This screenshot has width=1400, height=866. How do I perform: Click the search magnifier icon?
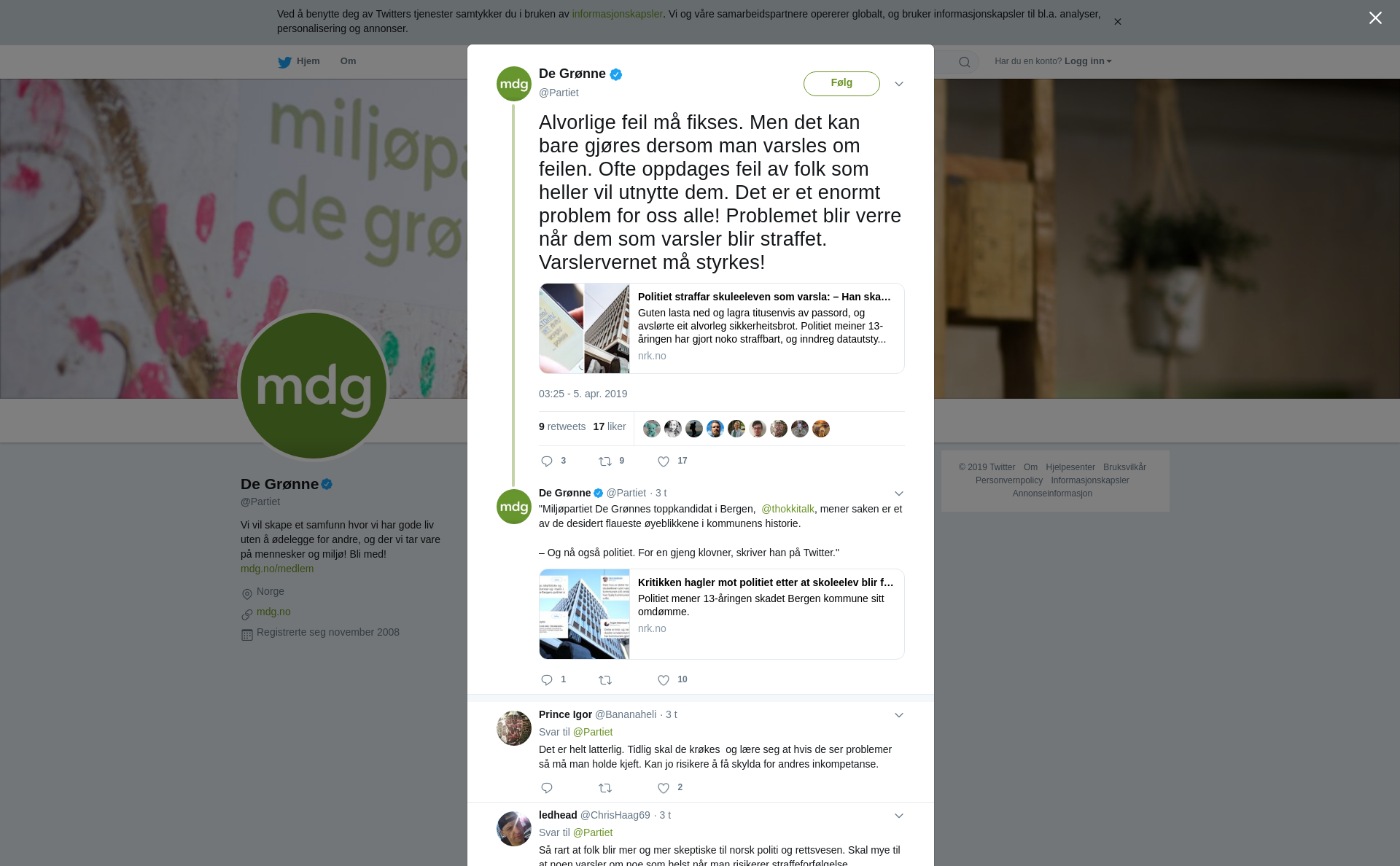click(x=965, y=62)
